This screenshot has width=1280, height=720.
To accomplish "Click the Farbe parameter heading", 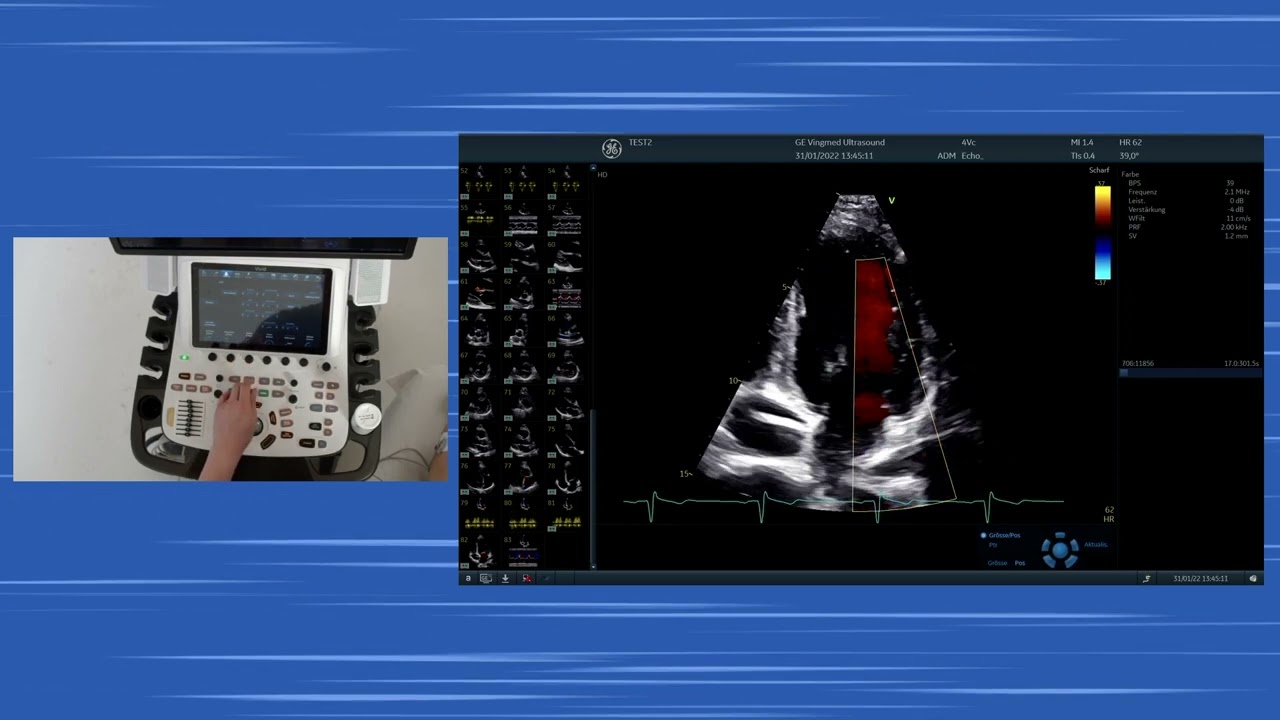I will 1130,175.
